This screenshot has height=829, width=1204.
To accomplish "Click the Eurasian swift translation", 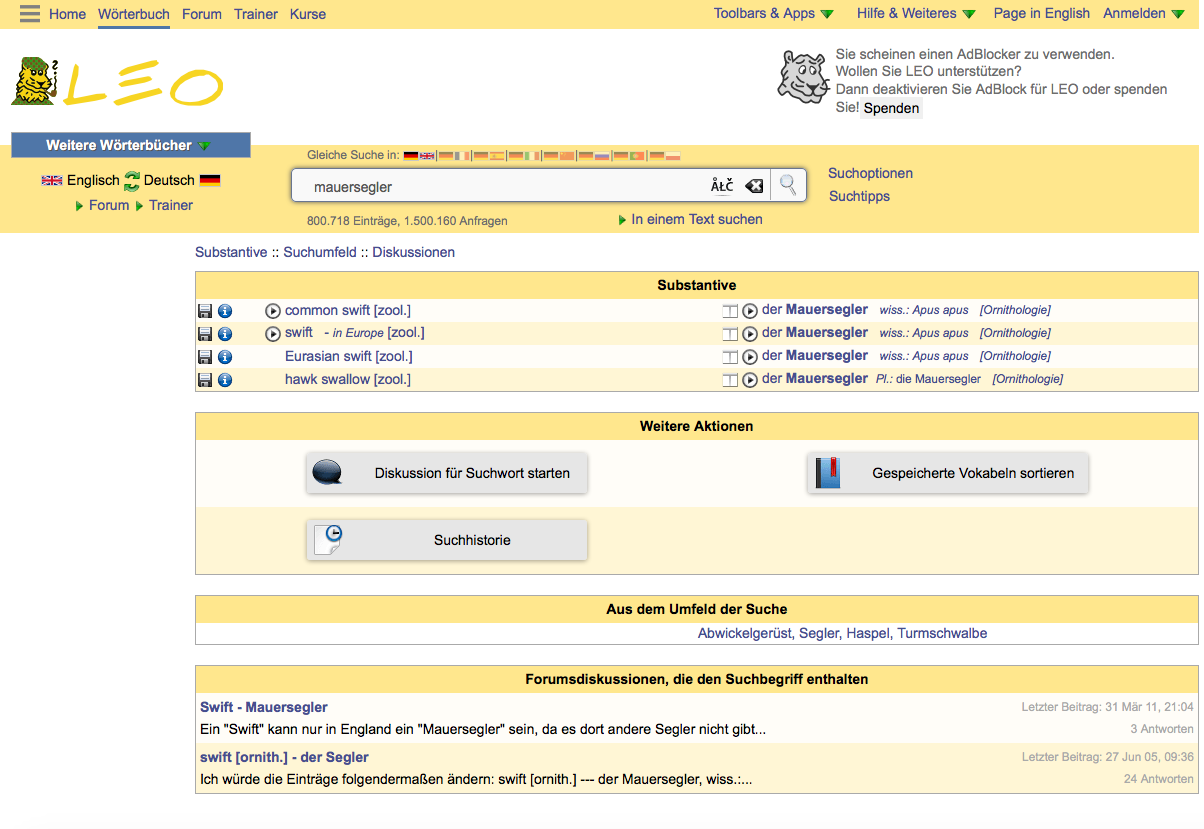I will coord(348,356).
